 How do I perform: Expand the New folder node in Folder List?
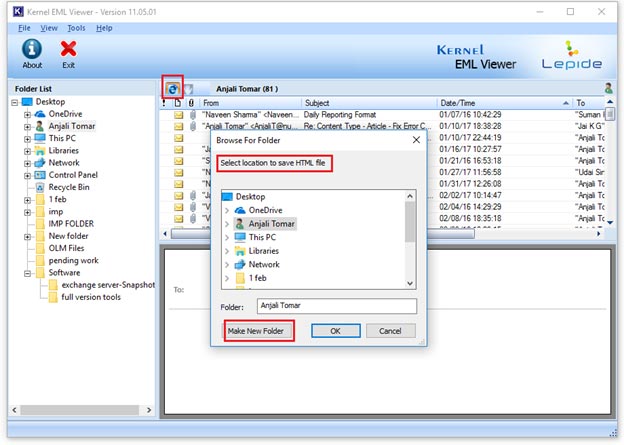pyautogui.click(x=27, y=237)
